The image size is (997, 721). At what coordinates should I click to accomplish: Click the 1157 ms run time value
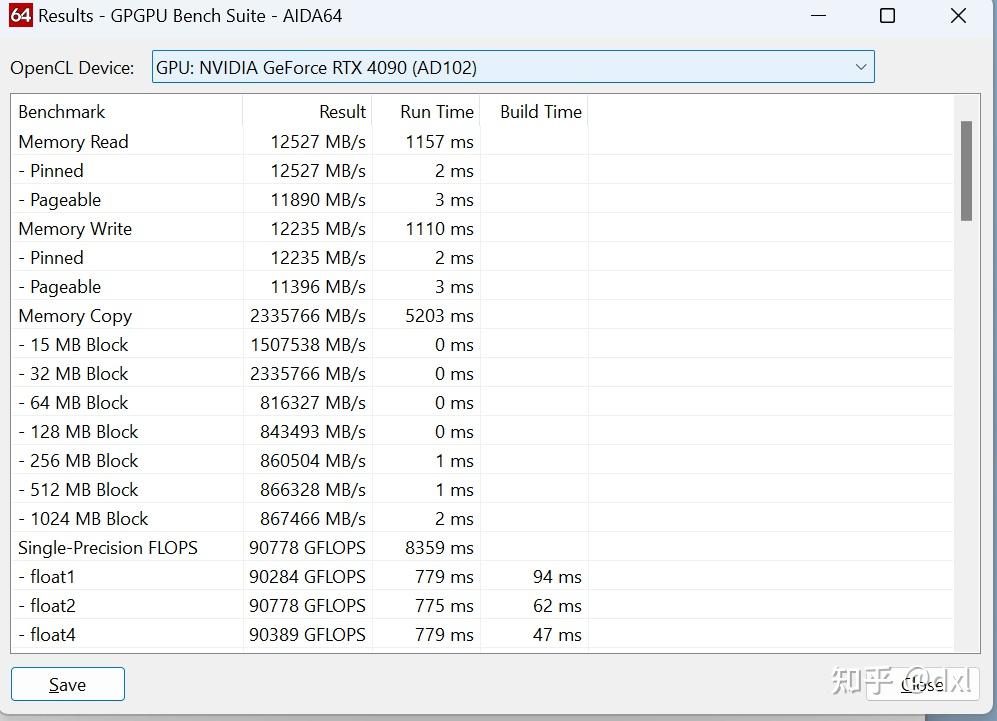(x=439, y=141)
